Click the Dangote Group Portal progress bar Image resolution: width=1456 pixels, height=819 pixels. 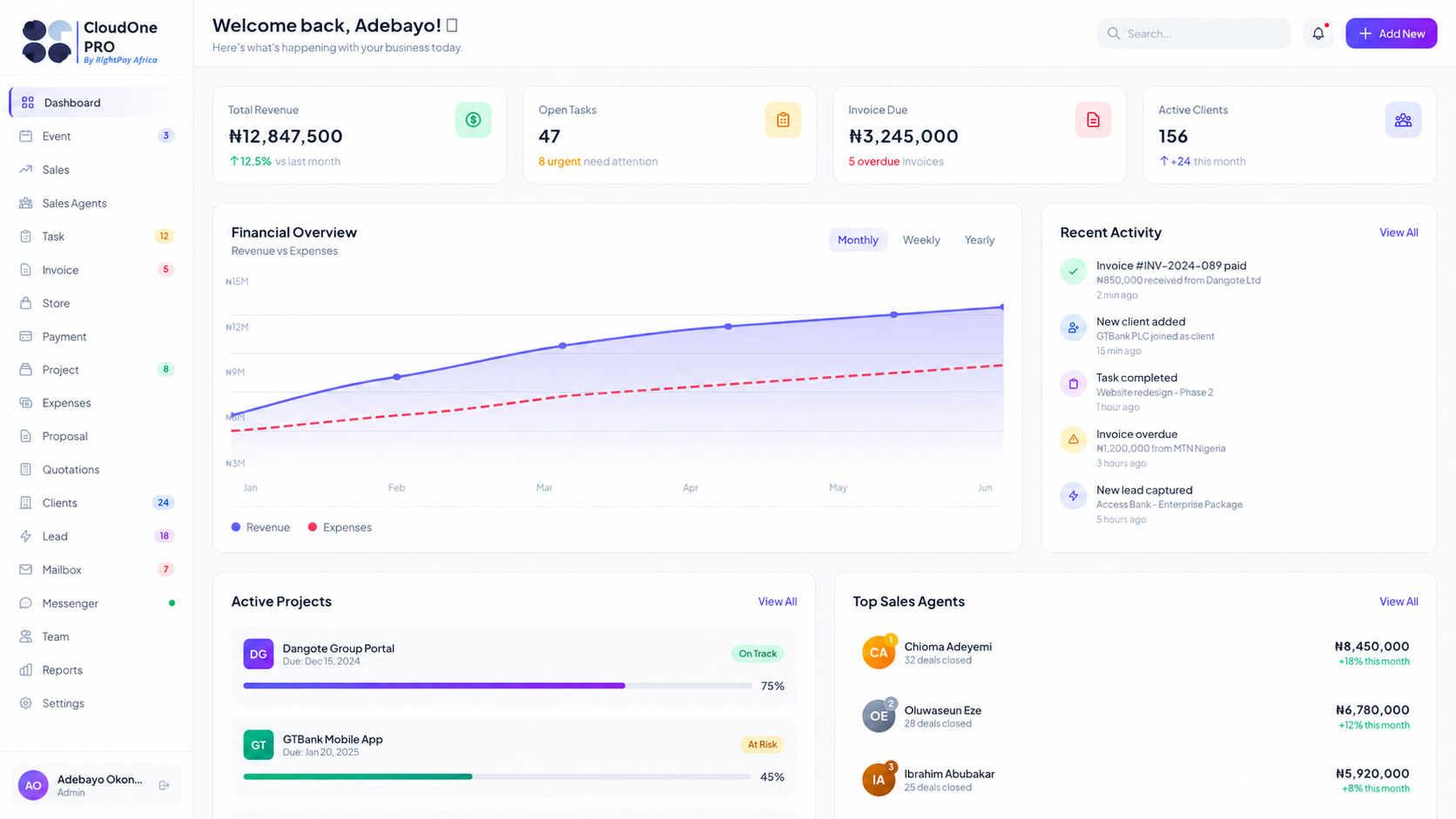coord(497,686)
